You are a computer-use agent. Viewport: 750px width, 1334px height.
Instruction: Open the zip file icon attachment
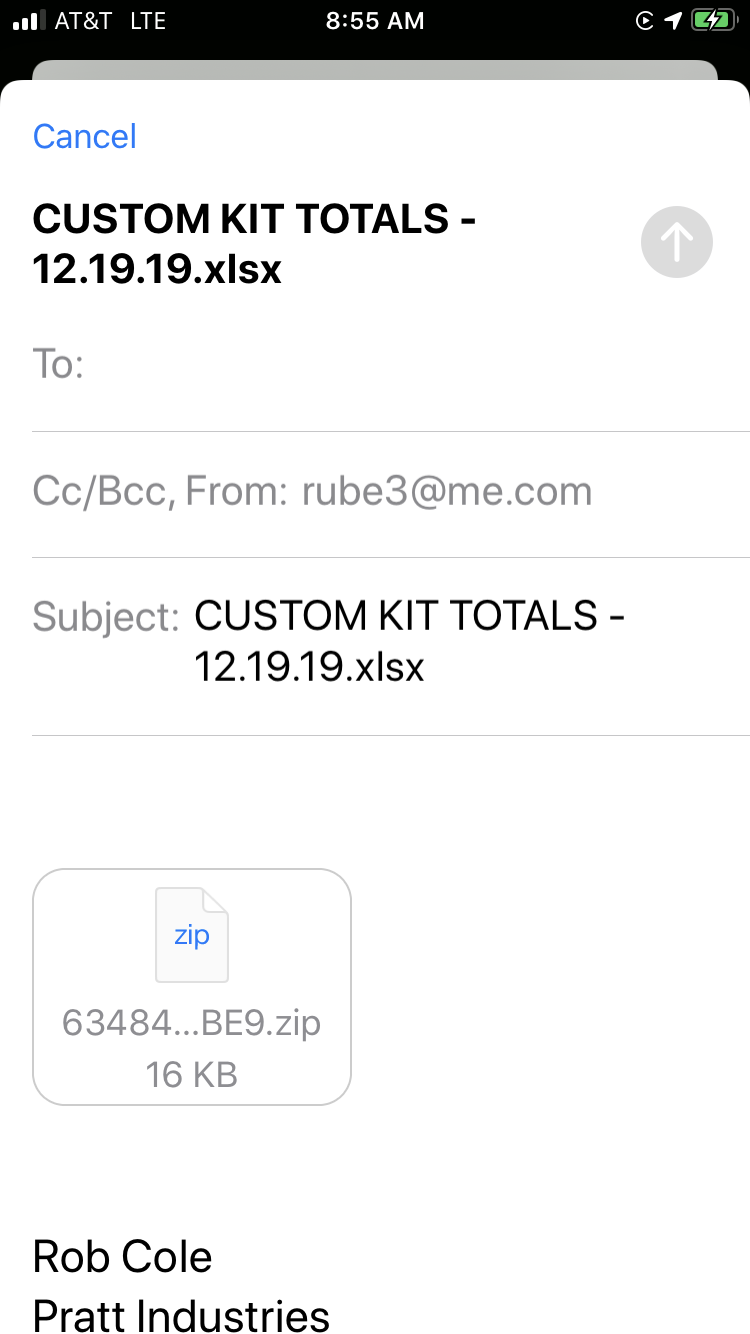pos(192,935)
